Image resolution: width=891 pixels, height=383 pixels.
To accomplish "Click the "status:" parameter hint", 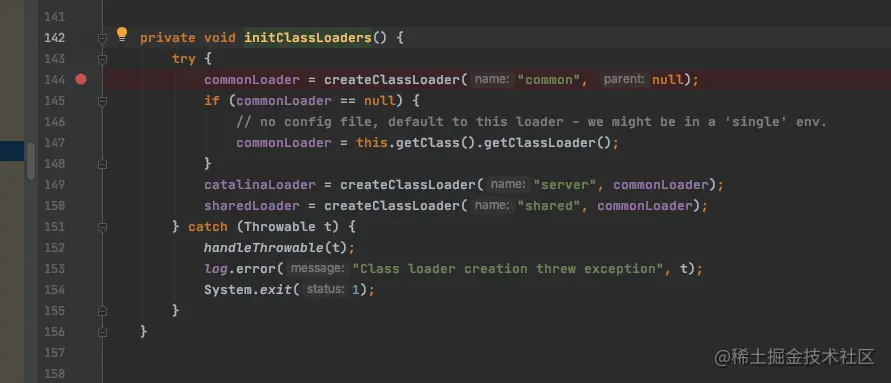I will pyautogui.click(x=325, y=289).
